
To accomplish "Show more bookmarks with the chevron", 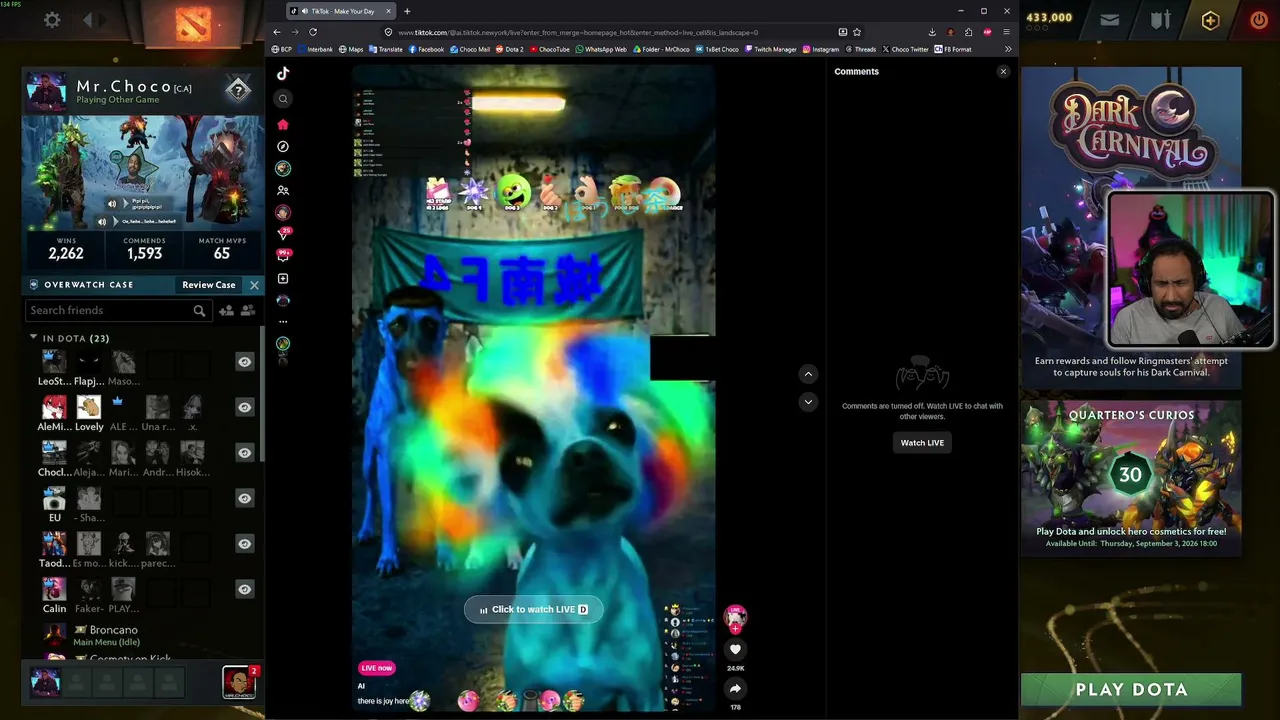I will [1008, 49].
